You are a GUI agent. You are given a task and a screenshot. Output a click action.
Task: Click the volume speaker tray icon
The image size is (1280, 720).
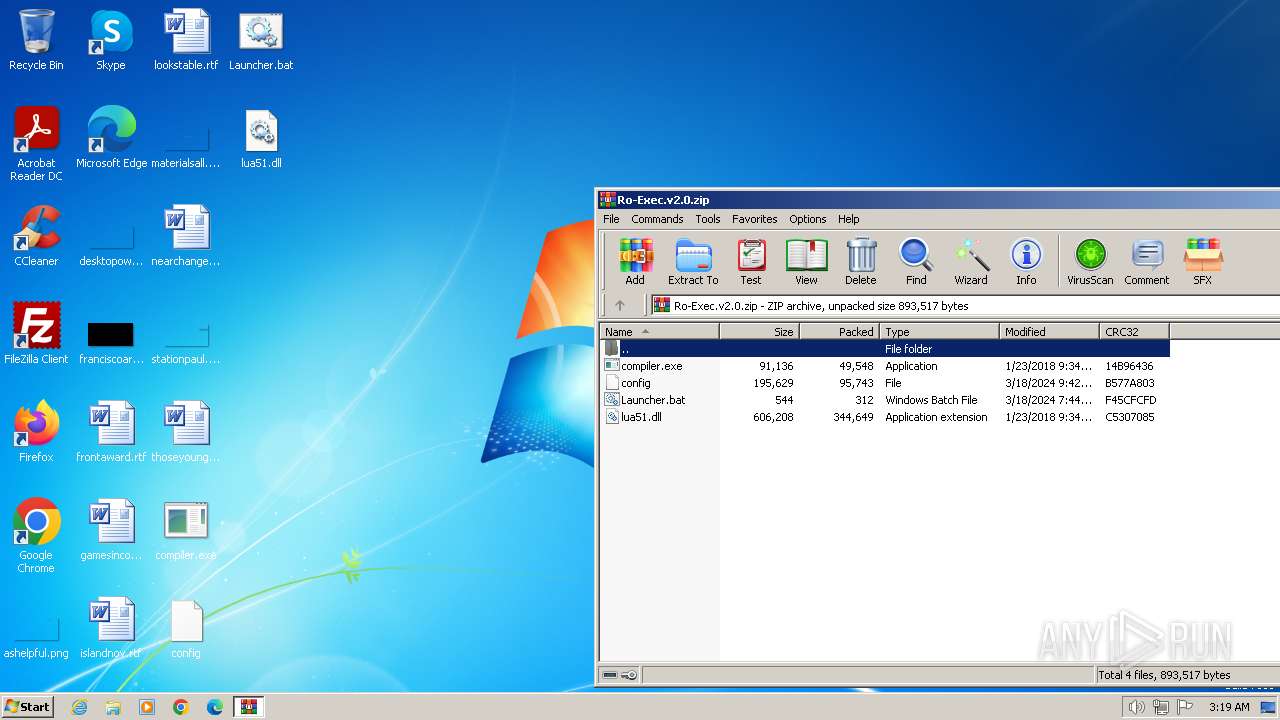(1136, 707)
